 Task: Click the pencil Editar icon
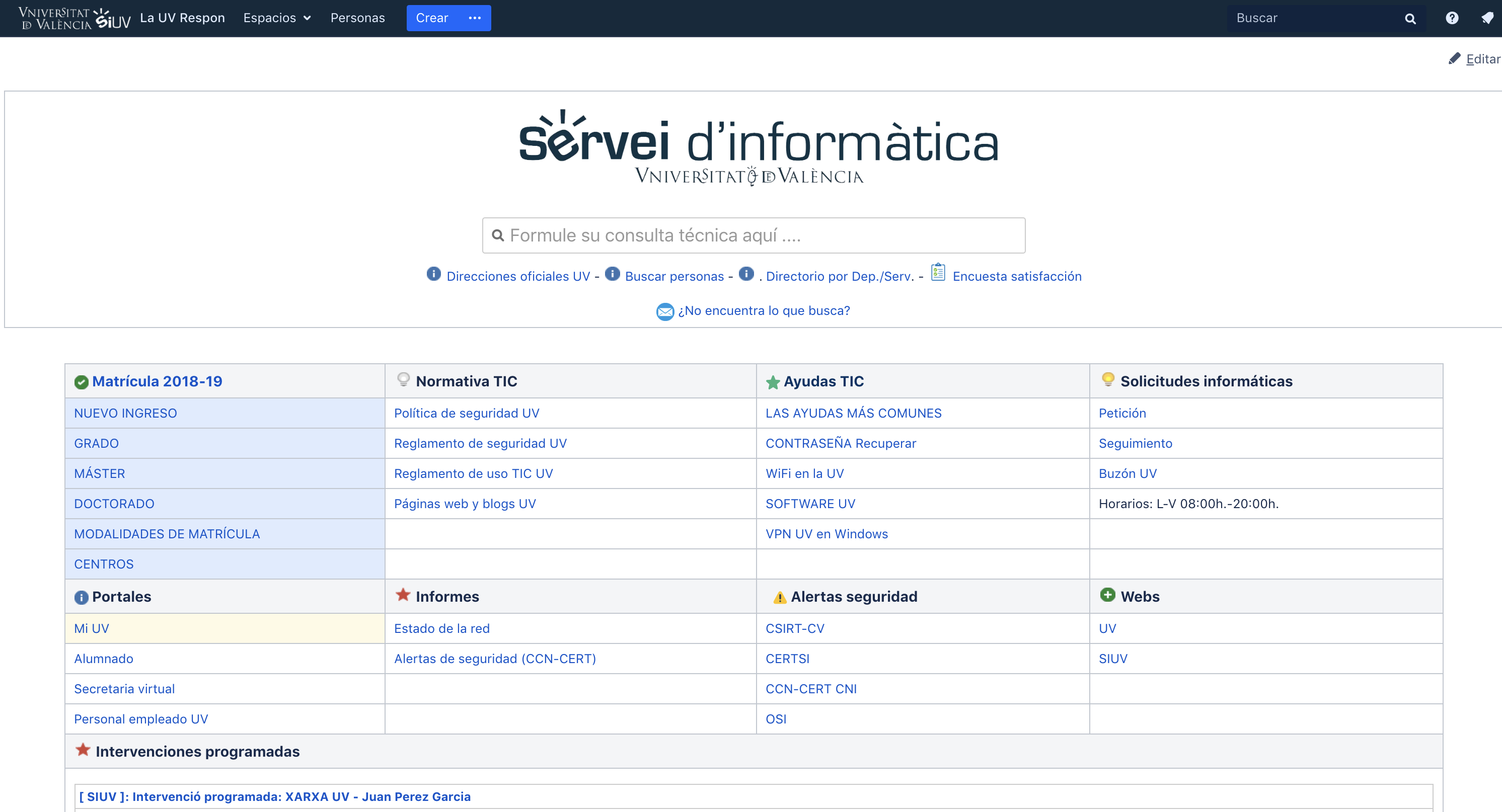(1454, 59)
